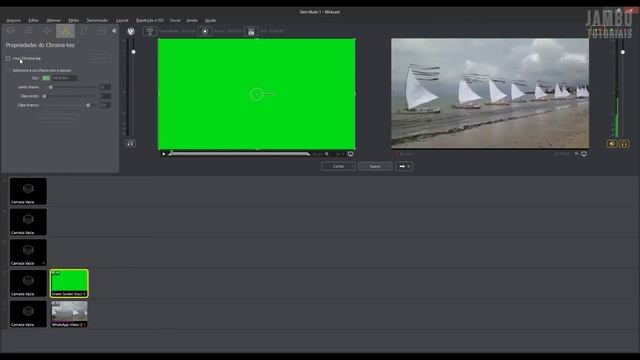Image resolution: width=640 pixels, height=360 pixels.
Task: Select Camada Vazia shot in the first layer
Action: tap(28, 191)
